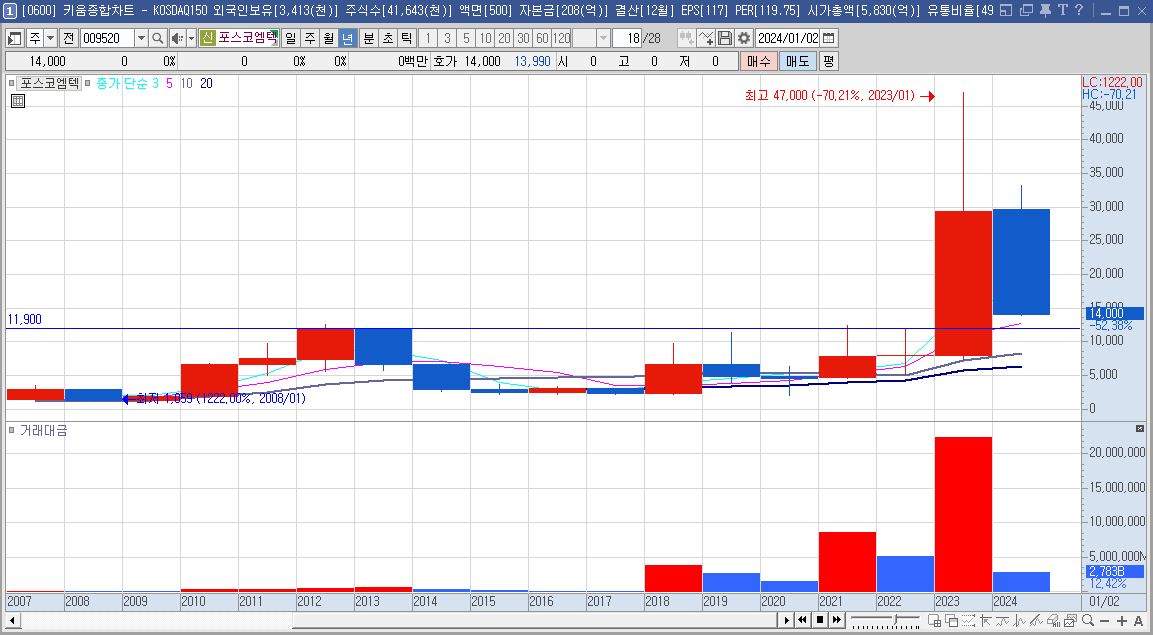Click the T font icon in title bar
1153x635 pixels.
point(1063,10)
